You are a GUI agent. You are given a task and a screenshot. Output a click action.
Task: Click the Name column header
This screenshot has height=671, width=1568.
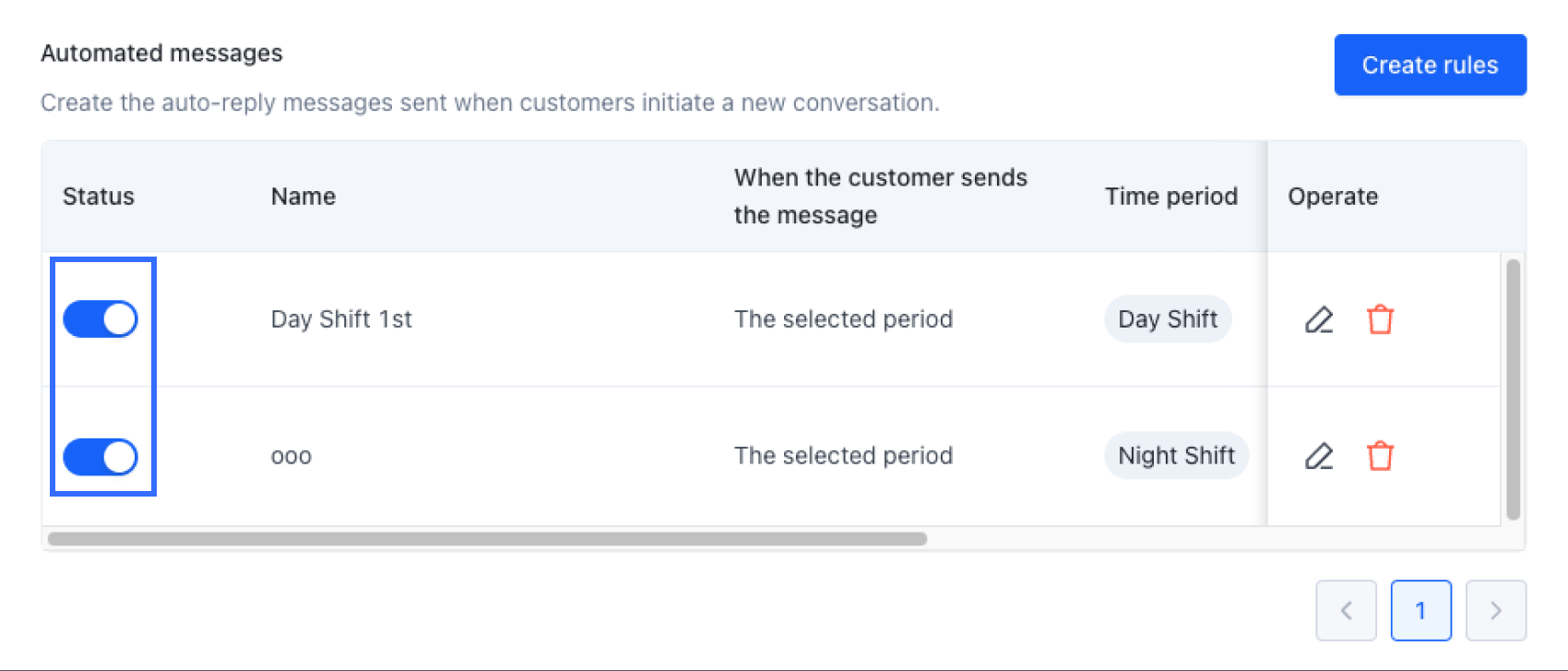tap(303, 197)
